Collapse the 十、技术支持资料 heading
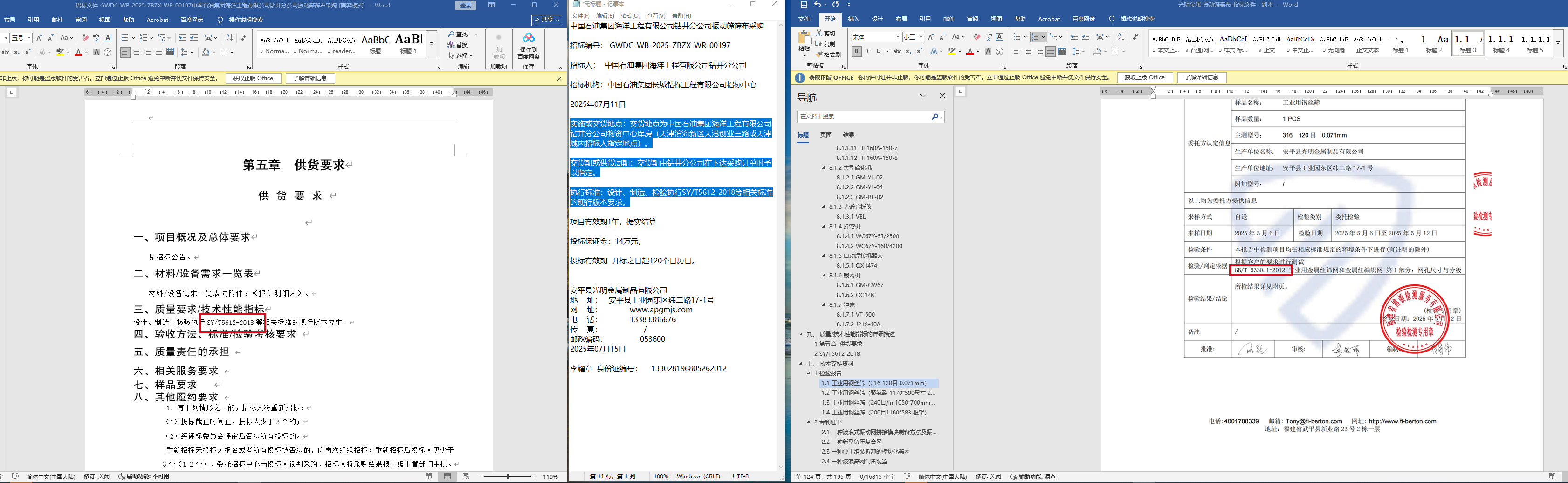This screenshot has height=483, width=1568. pos(802,364)
